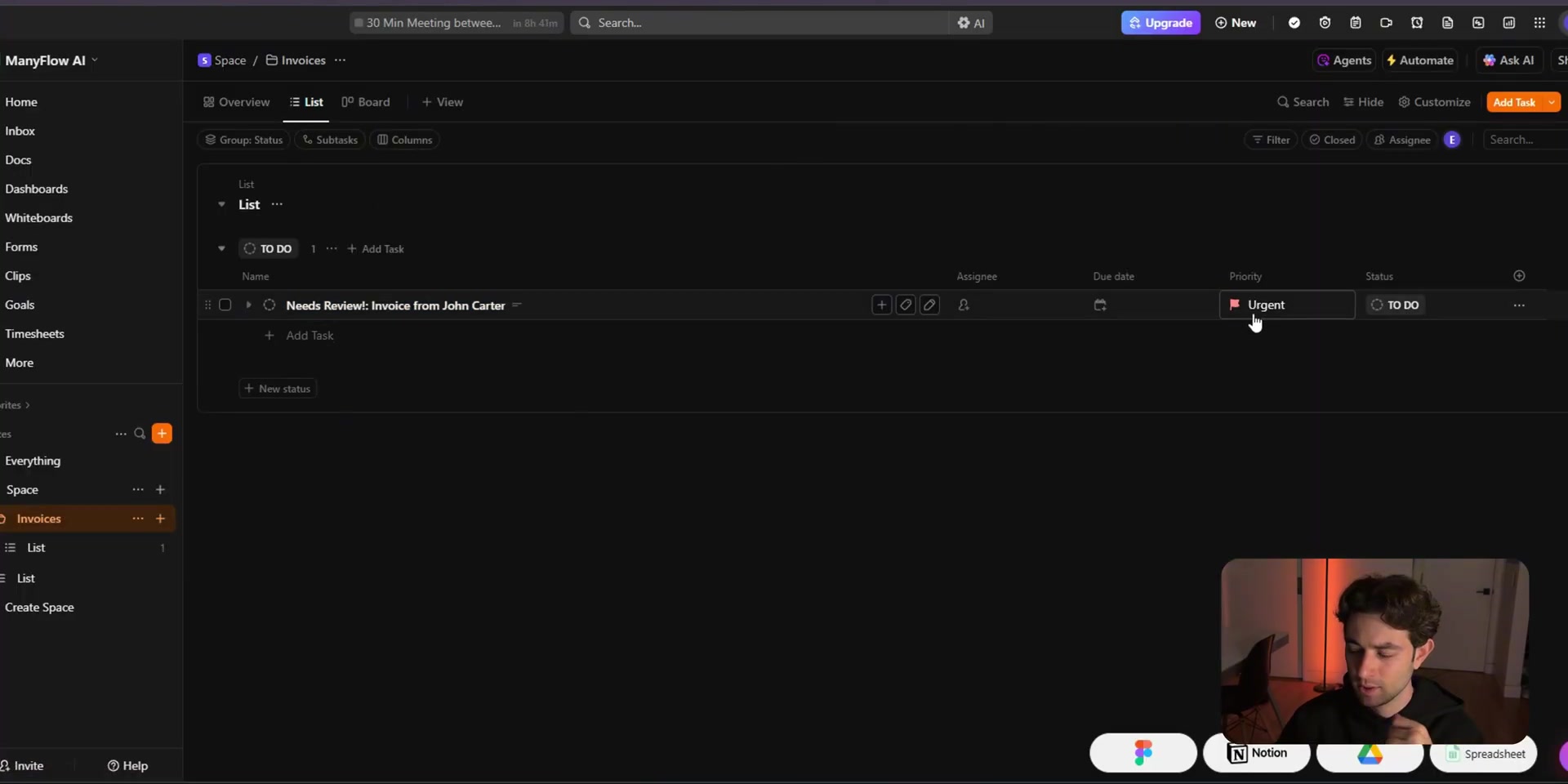Viewport: 1568px width, 784px height.
Task: Add new item with plus next to Space
Action: click(x=160, y=490)
